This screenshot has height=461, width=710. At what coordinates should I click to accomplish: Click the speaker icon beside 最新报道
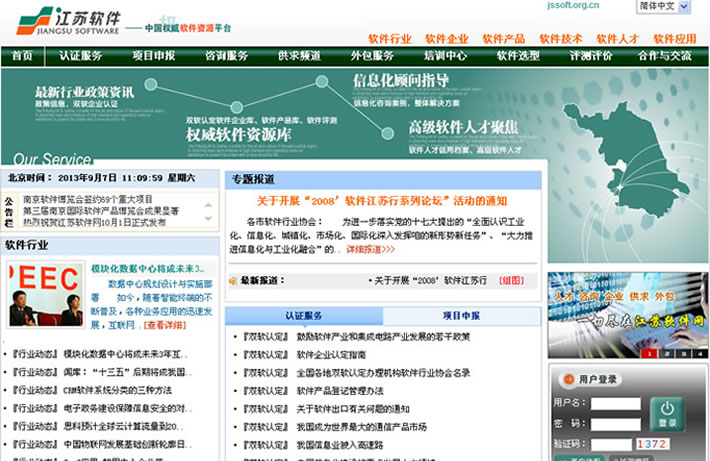pyautogui.click(x=233, y=281)
